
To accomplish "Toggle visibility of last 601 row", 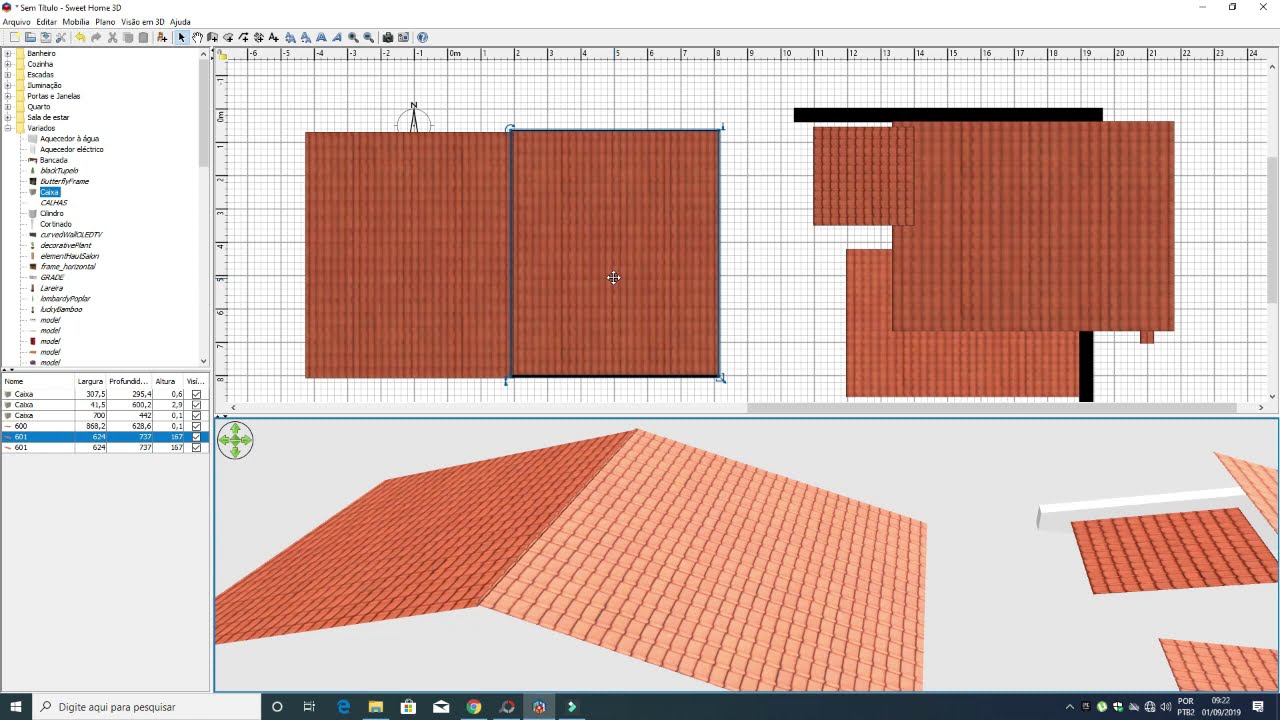I will [196, 447].
